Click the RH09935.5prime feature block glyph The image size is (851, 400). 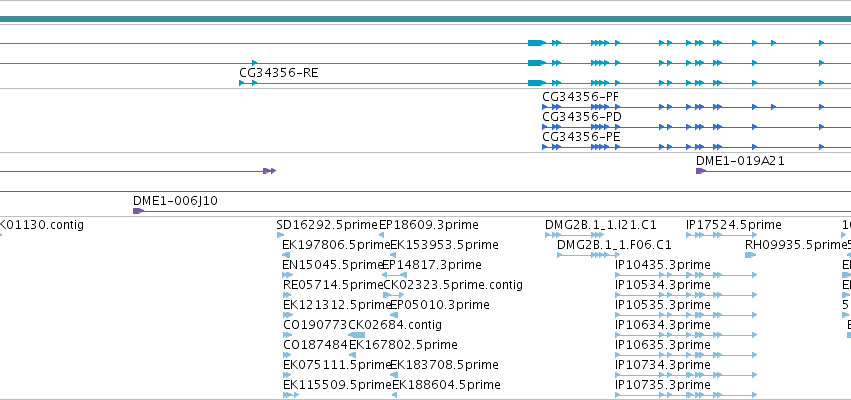pyautogui.click(x=751, y=255)
